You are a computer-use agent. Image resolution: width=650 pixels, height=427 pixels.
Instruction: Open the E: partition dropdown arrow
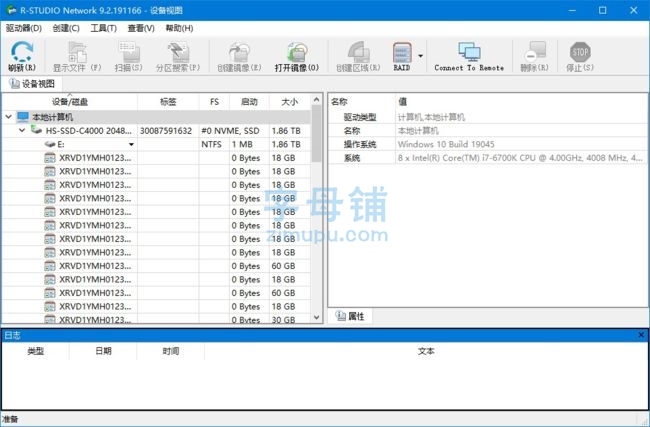[x=131, y=144]
